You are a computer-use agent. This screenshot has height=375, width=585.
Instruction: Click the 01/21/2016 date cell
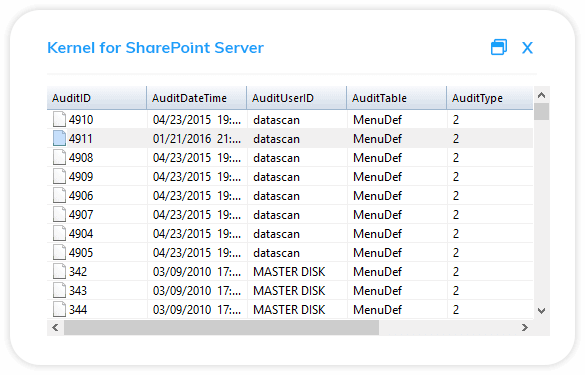(x=197, y=139)
